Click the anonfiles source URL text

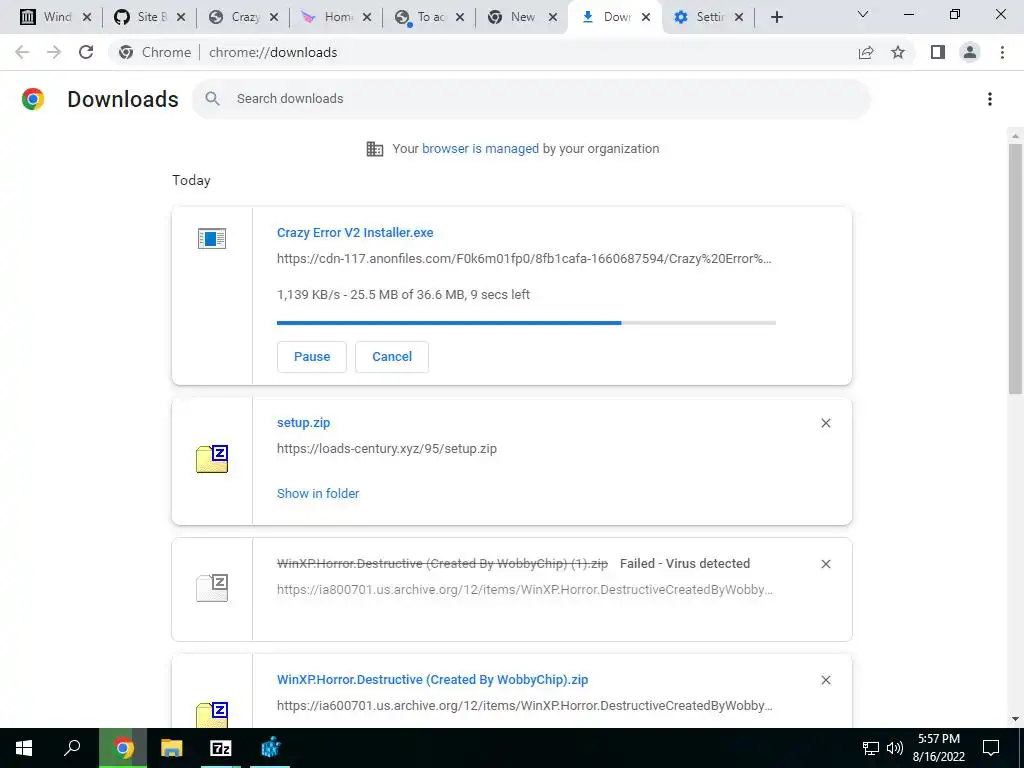pos(524,259)
